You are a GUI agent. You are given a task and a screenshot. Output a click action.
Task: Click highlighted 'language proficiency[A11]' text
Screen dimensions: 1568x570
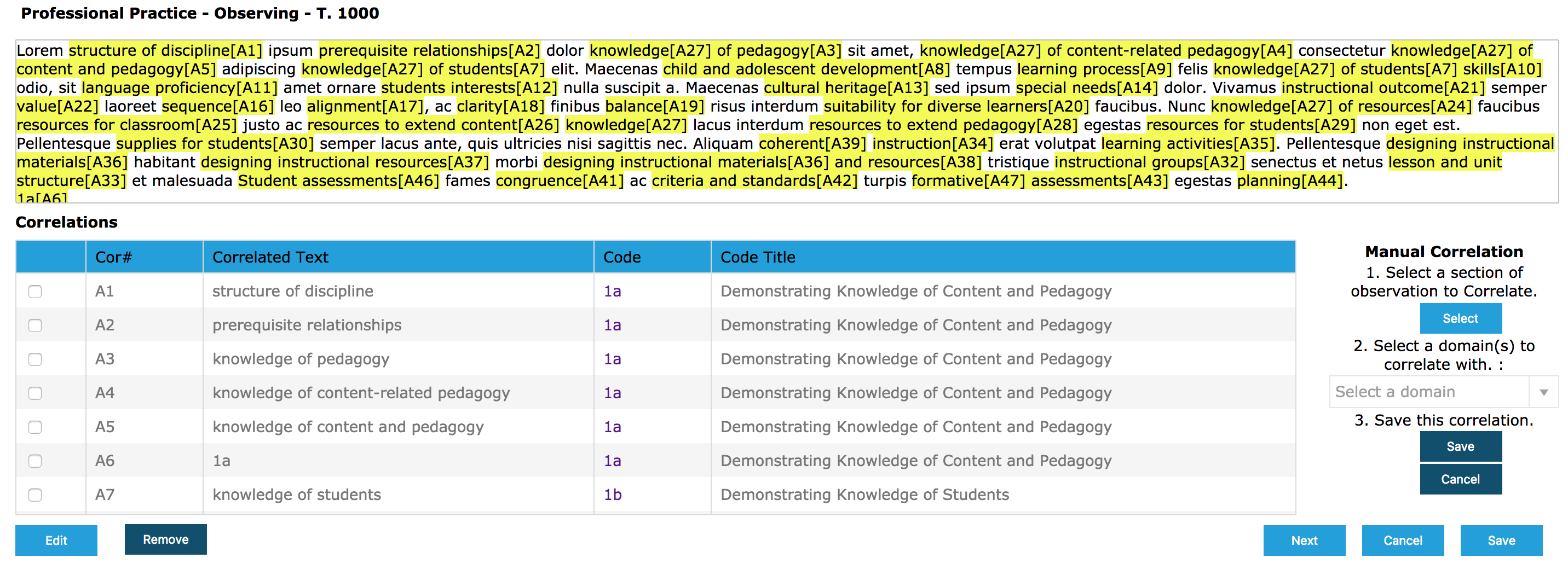tap(180, 88)
